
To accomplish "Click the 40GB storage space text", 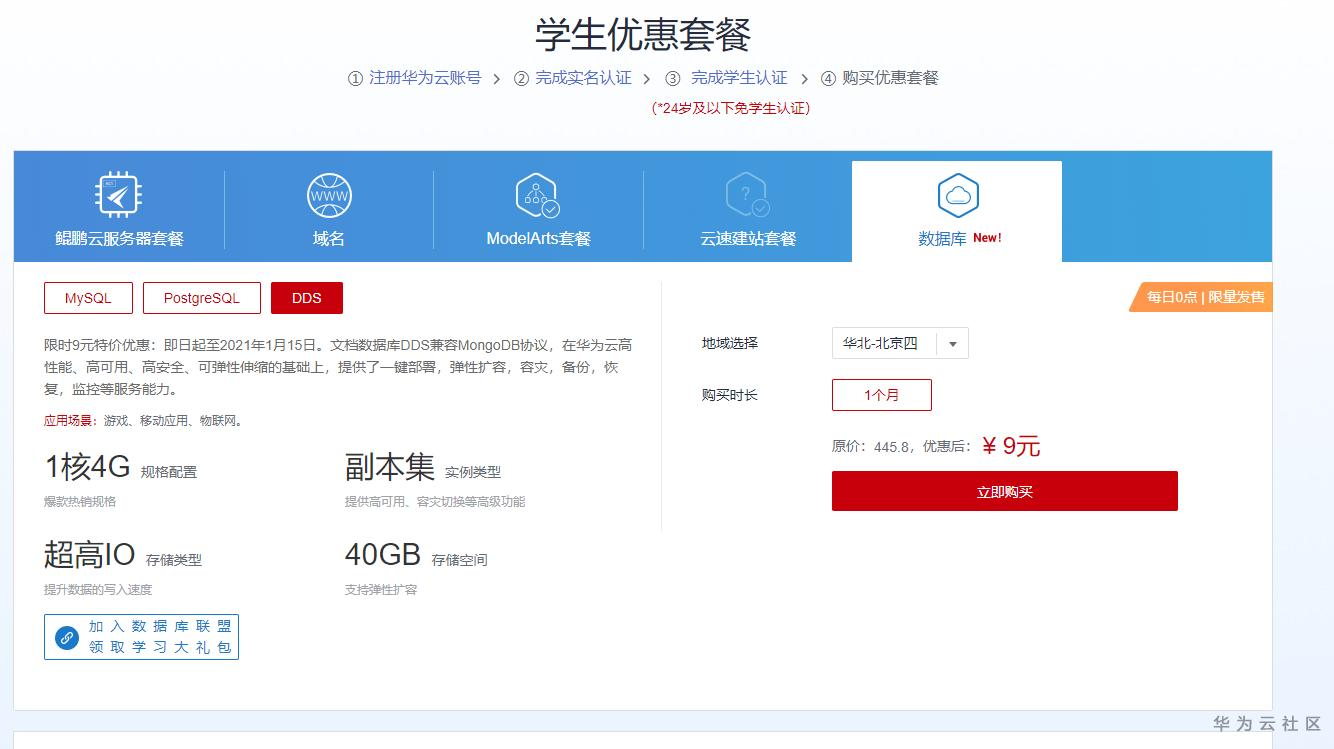I will click(383, 554).
